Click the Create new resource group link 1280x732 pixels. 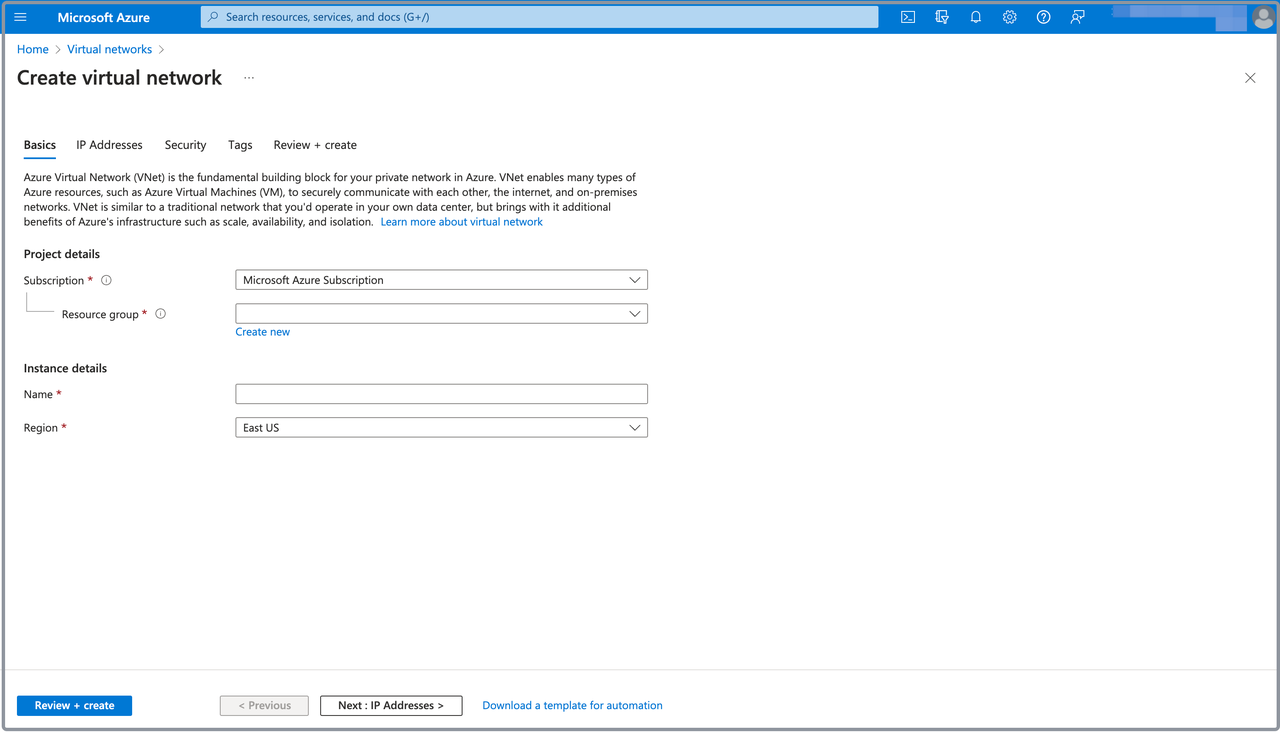click(262, 332)
